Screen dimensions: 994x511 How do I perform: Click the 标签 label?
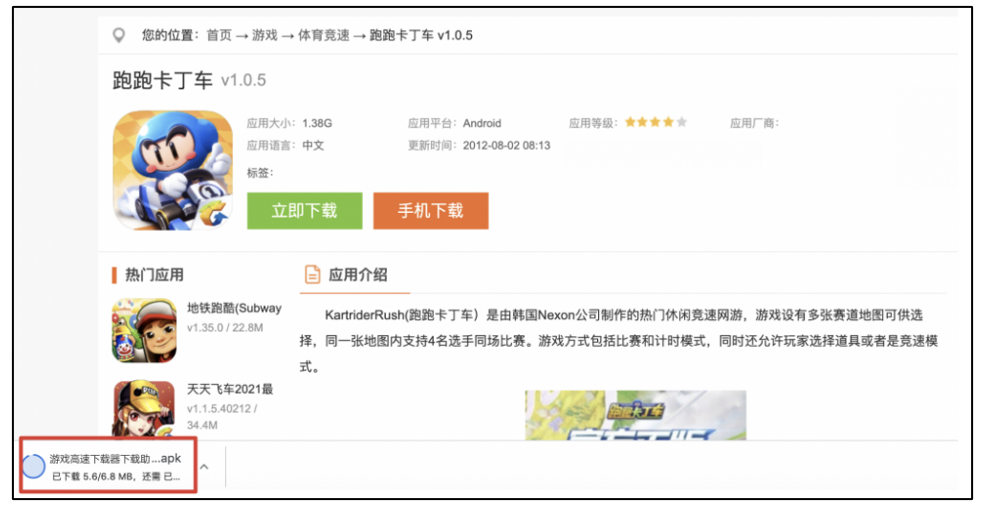click(260, 172)
